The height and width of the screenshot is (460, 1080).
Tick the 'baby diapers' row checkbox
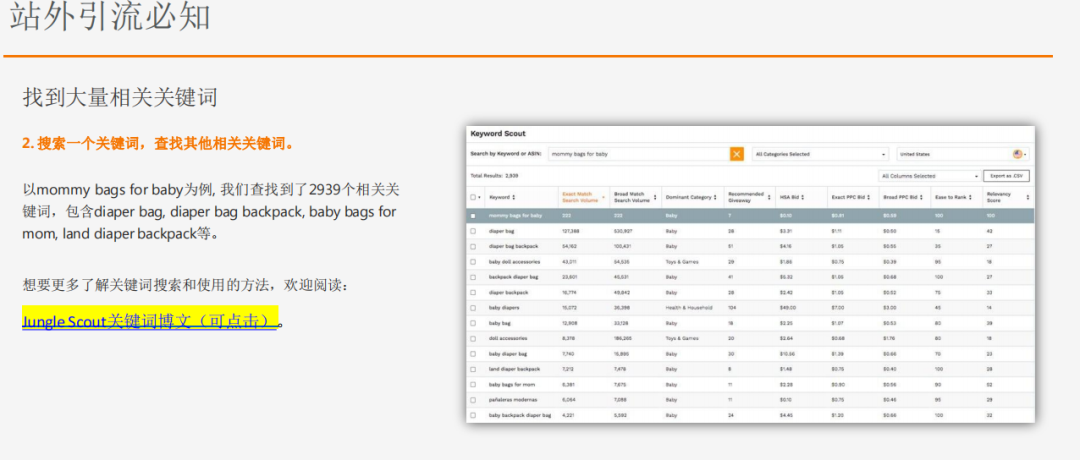point(473,308)
